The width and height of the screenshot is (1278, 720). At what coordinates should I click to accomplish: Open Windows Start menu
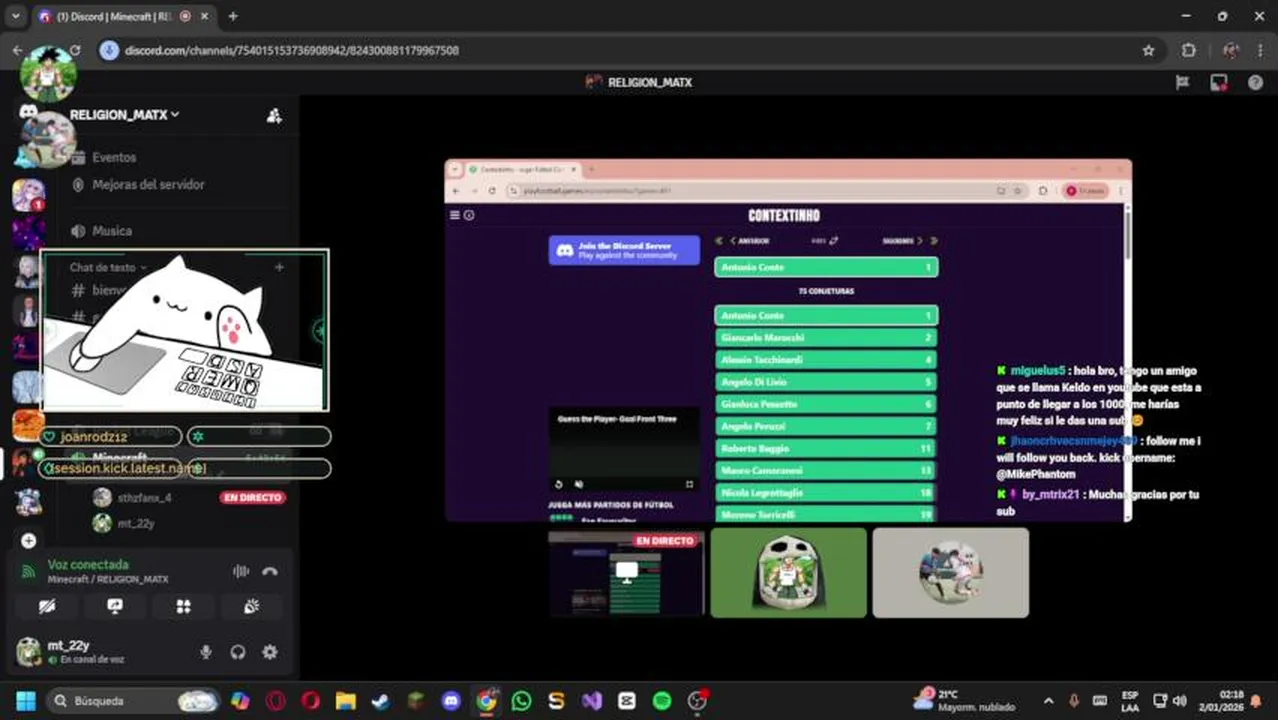[26, 701]
